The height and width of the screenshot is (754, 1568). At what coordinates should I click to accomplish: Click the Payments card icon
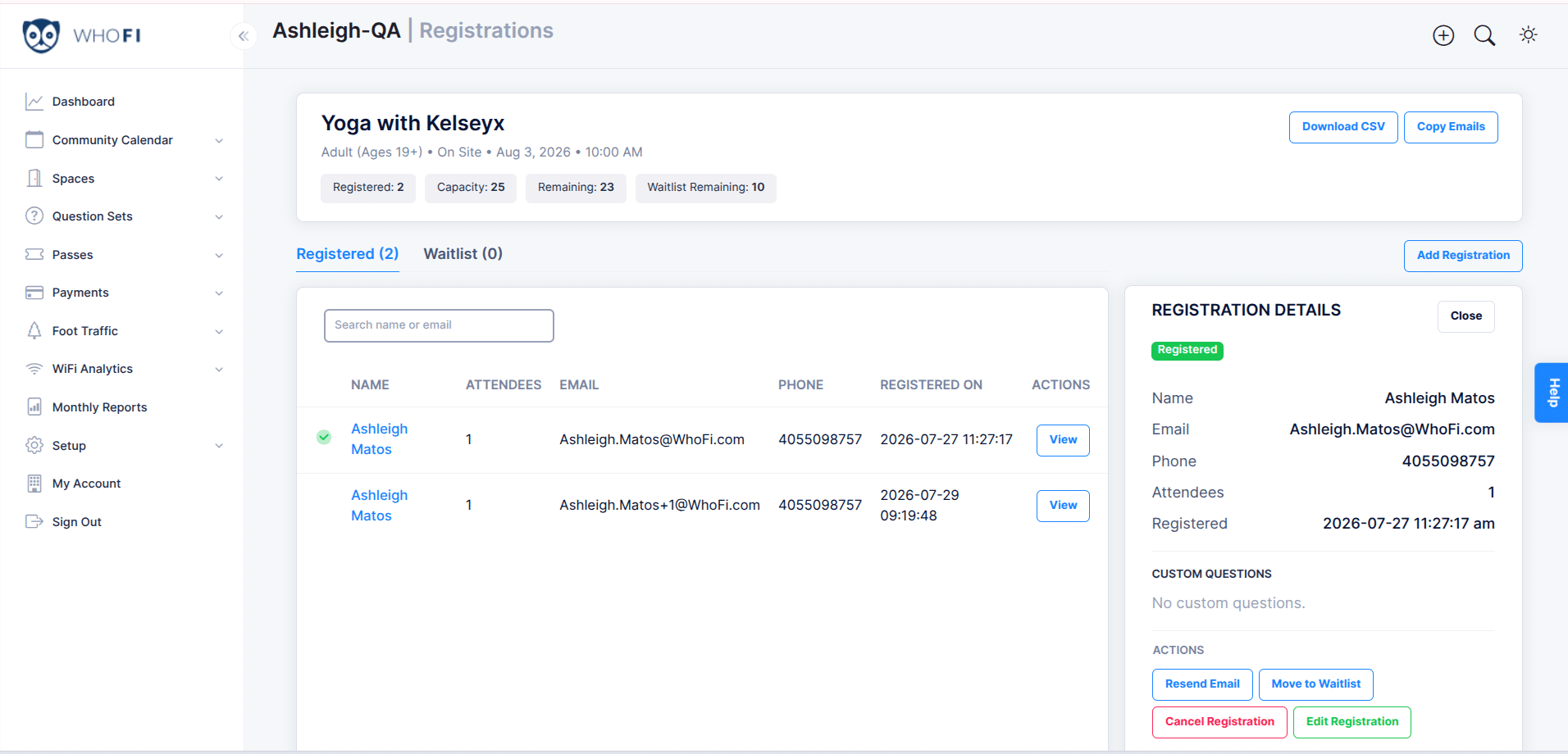pyautogui.click(x=34, y=293)
